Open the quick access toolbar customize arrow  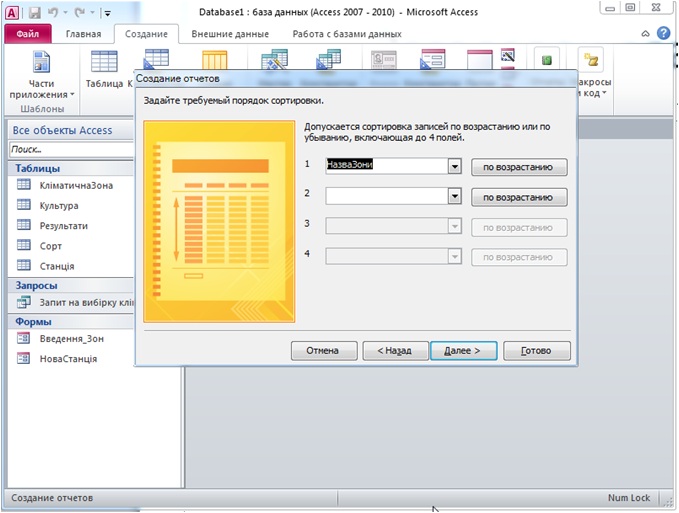point(107,13)
